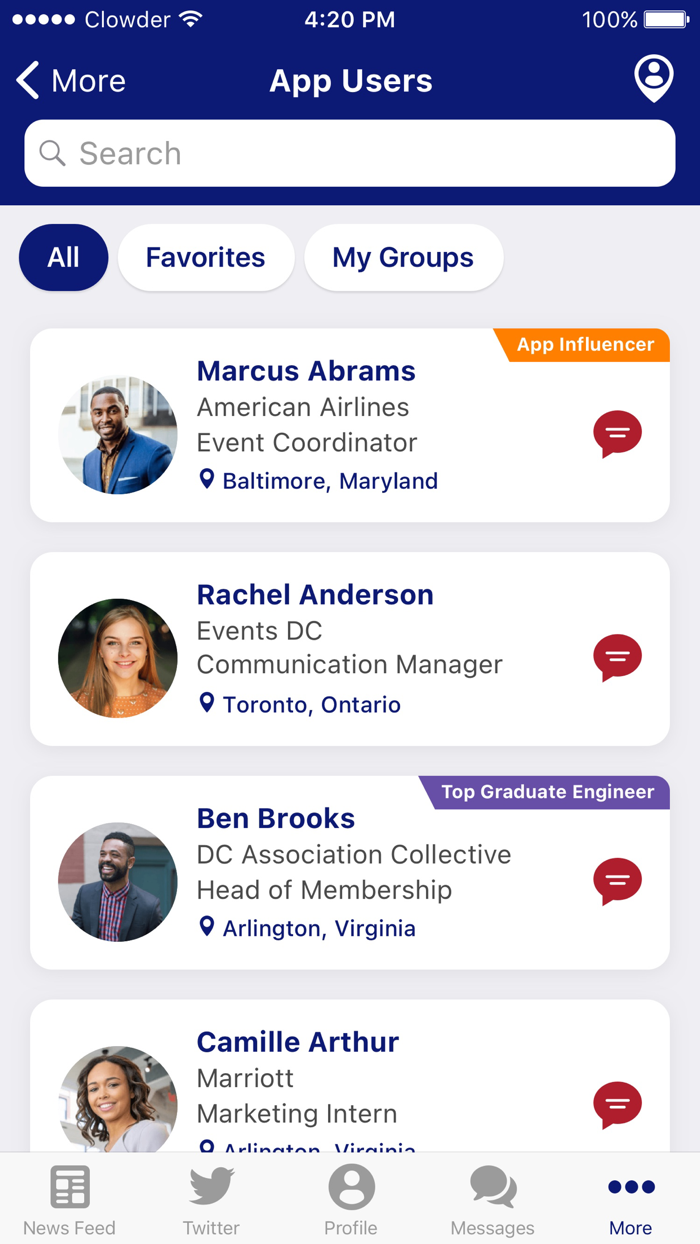Open the More menu in bottom bar
The image size is (700, 1244).
[630, 1197]
